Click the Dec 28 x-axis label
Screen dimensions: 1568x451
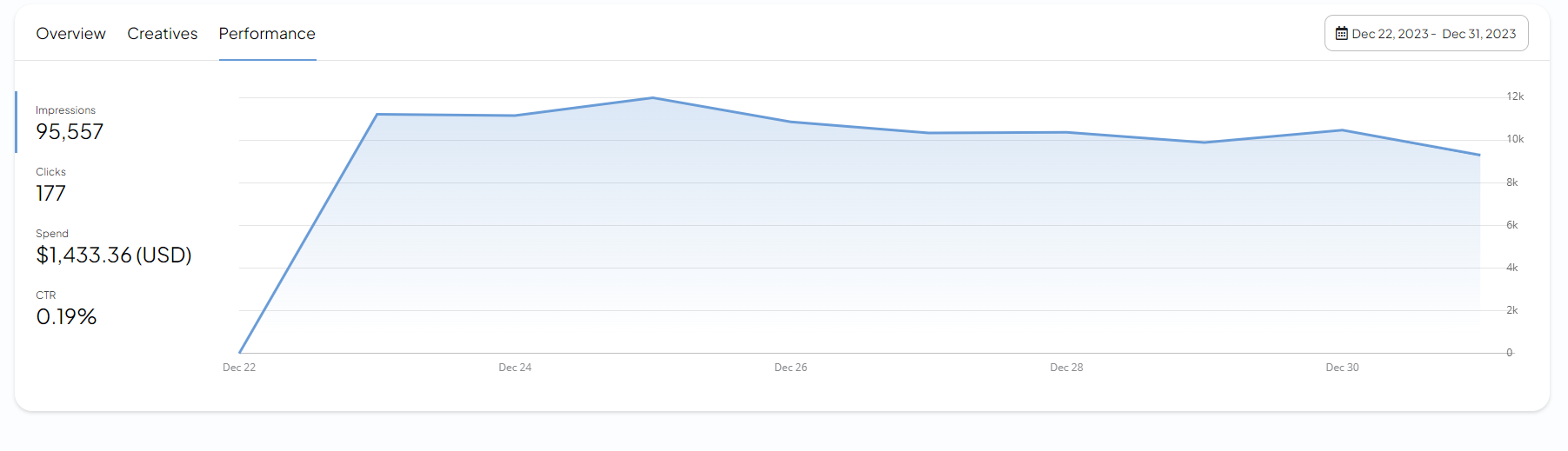click(1066, 368)
